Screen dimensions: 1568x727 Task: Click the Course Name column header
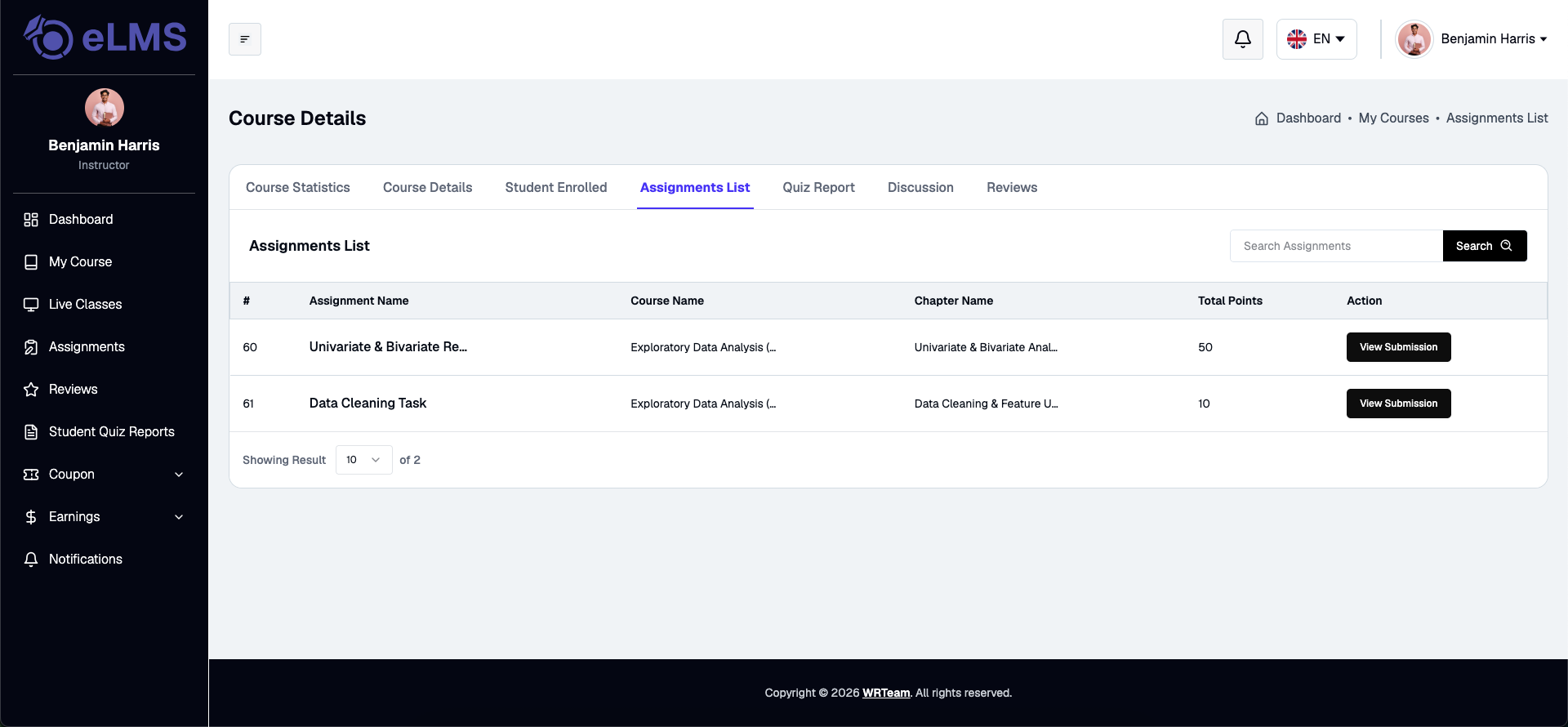pyautogui.click(x=667, y=301)
